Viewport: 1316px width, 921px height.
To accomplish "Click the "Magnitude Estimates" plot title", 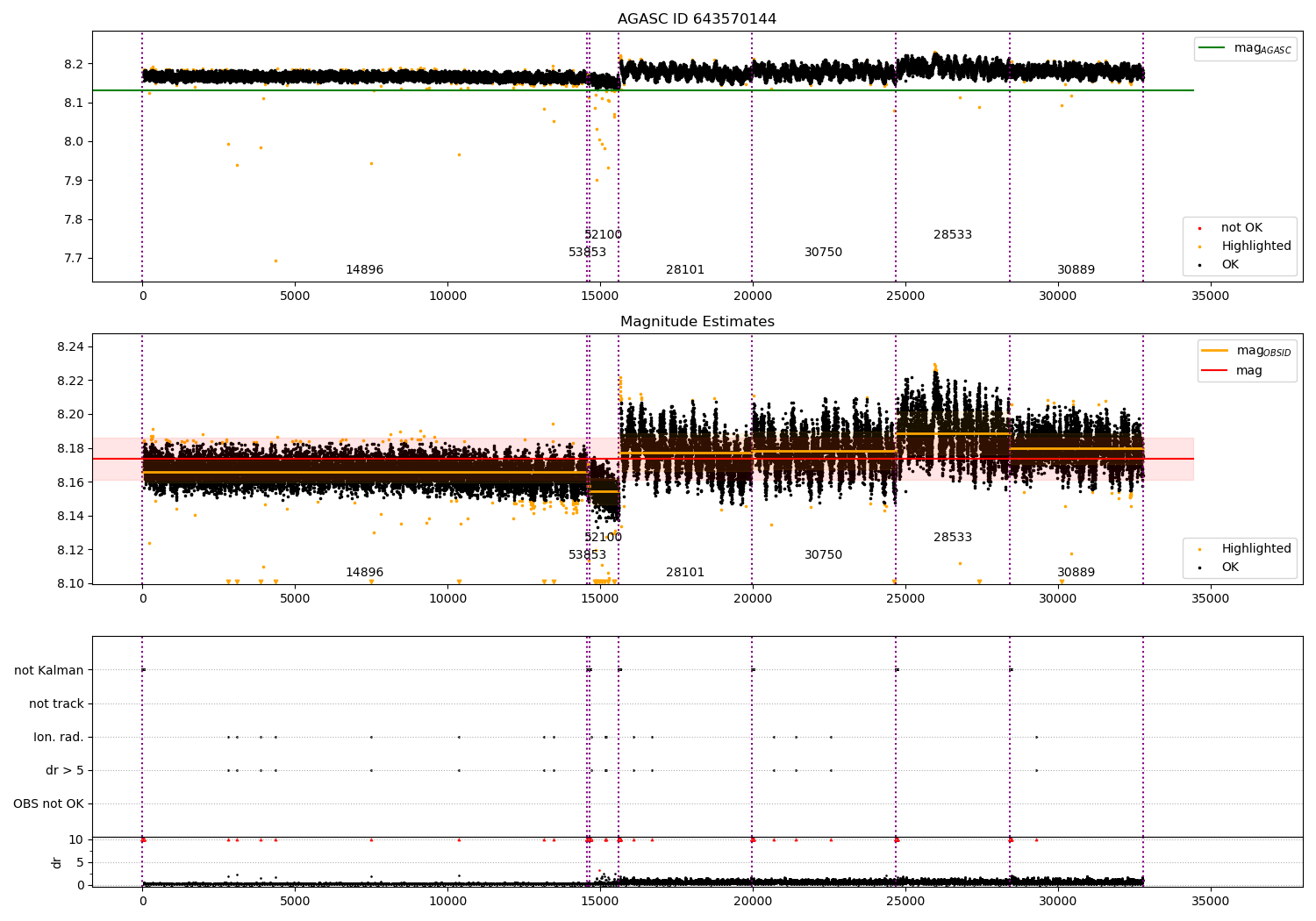I will [697, 322].
